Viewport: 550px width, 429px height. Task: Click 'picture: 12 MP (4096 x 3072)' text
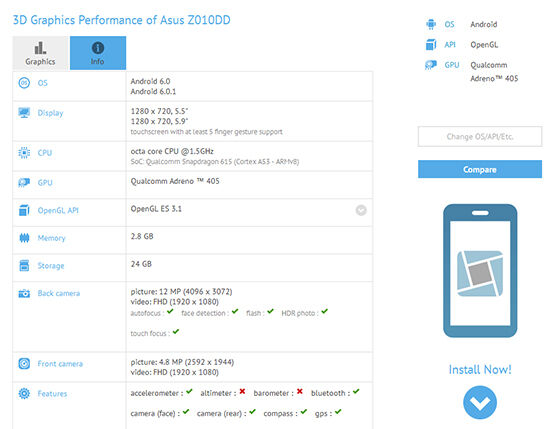tap(181, 291)
